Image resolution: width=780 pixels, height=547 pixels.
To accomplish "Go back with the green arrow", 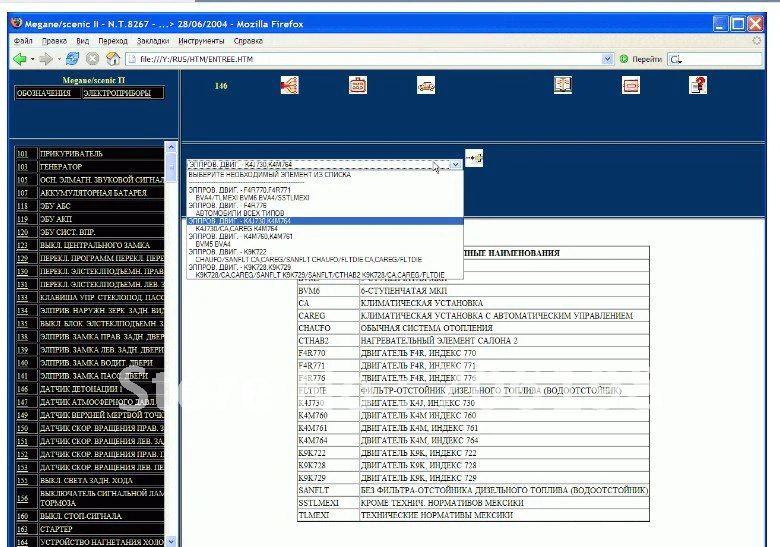I will (x=19, y=59).
